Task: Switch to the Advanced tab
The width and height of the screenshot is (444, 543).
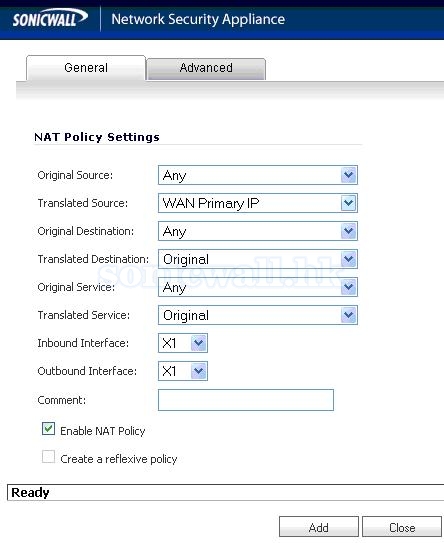Action: tap(206, 68)
